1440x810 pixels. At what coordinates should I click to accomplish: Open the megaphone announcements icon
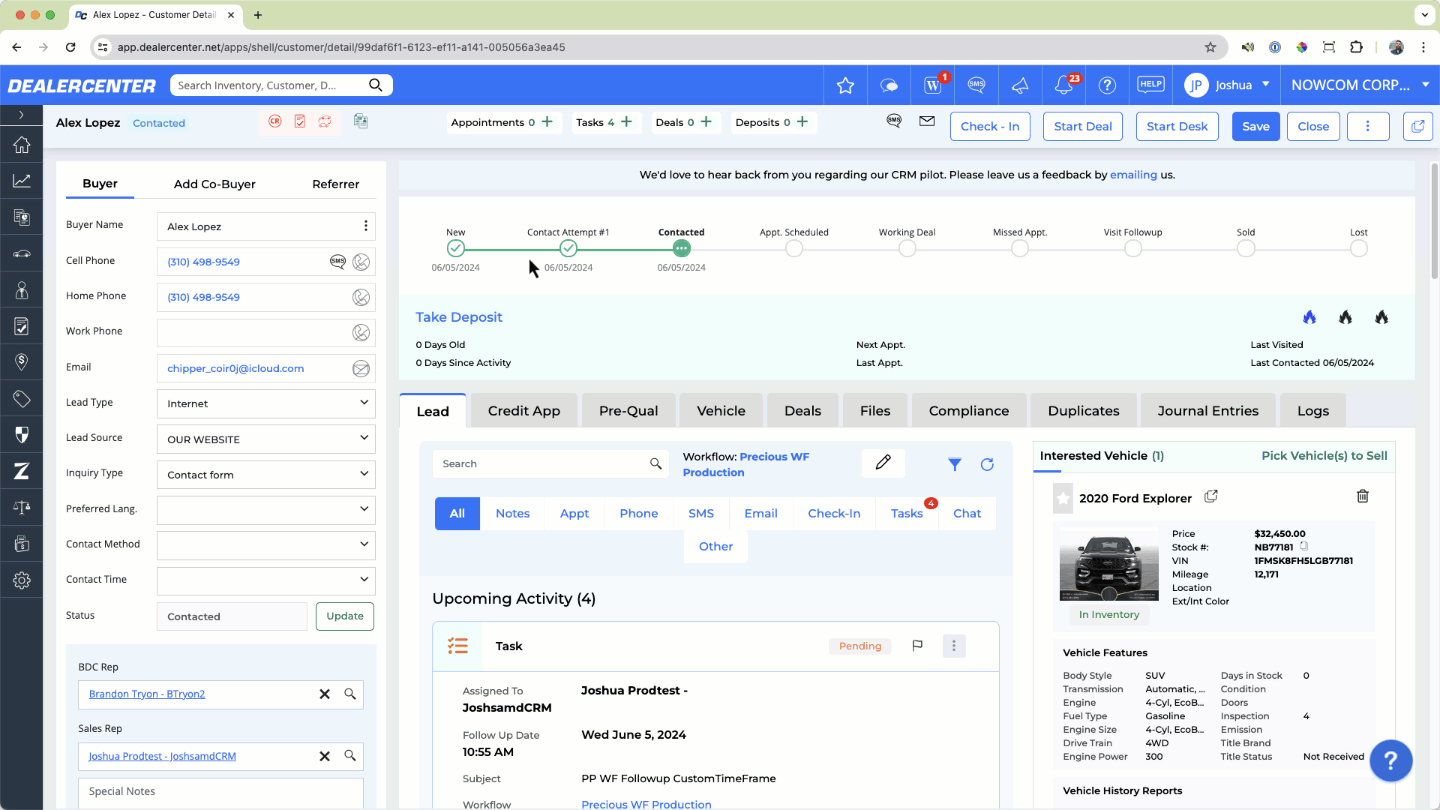coord(1020,85)
